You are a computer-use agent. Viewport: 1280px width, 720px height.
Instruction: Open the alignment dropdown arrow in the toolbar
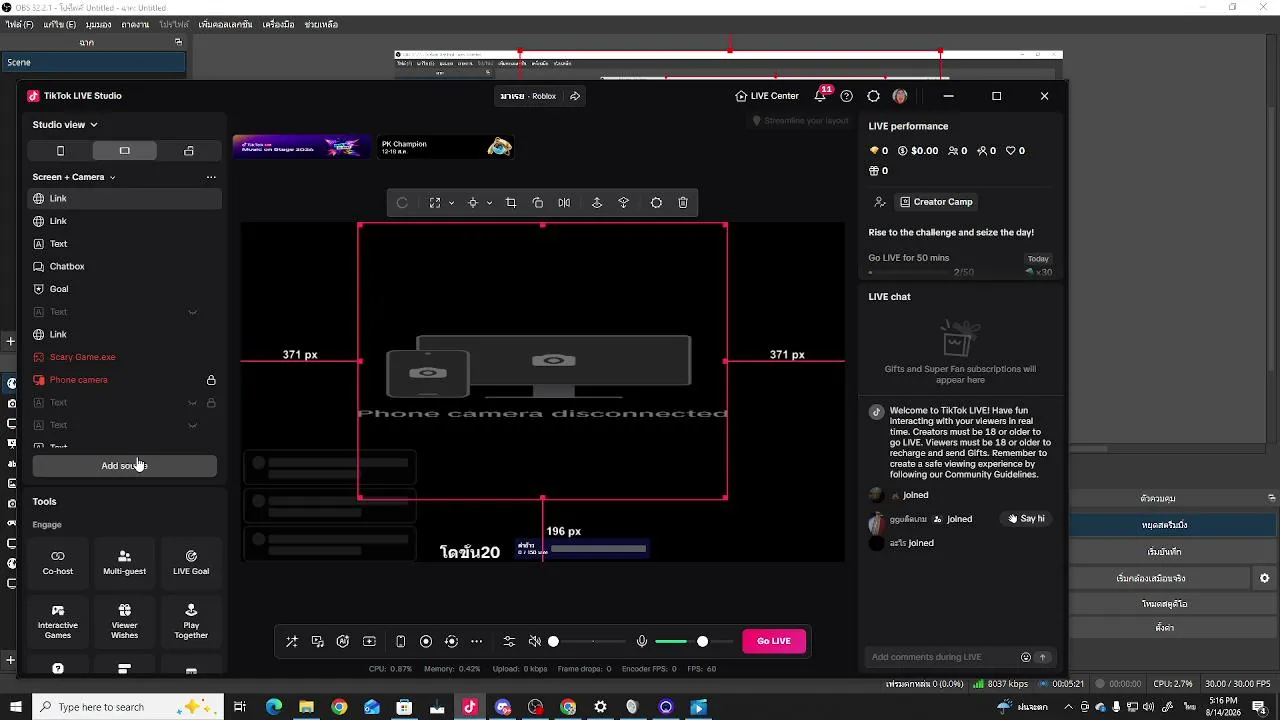(x=489, y=203)
